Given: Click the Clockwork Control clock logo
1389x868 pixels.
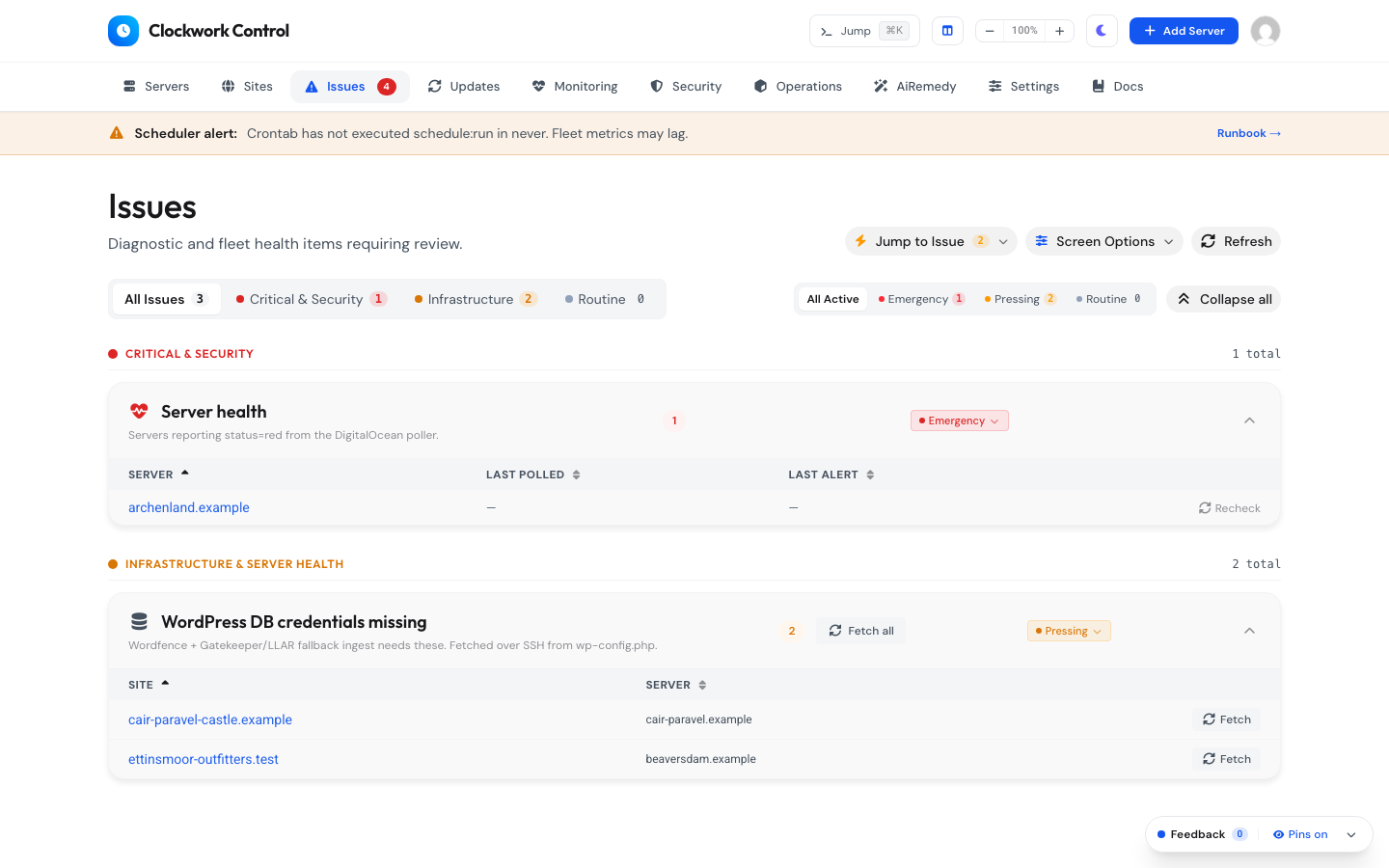Looking at the screenshot, I should (x=123, y=31).
